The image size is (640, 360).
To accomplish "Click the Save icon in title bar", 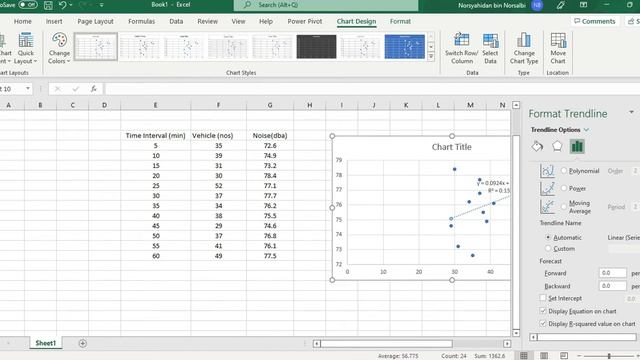I will click(48, 5).
